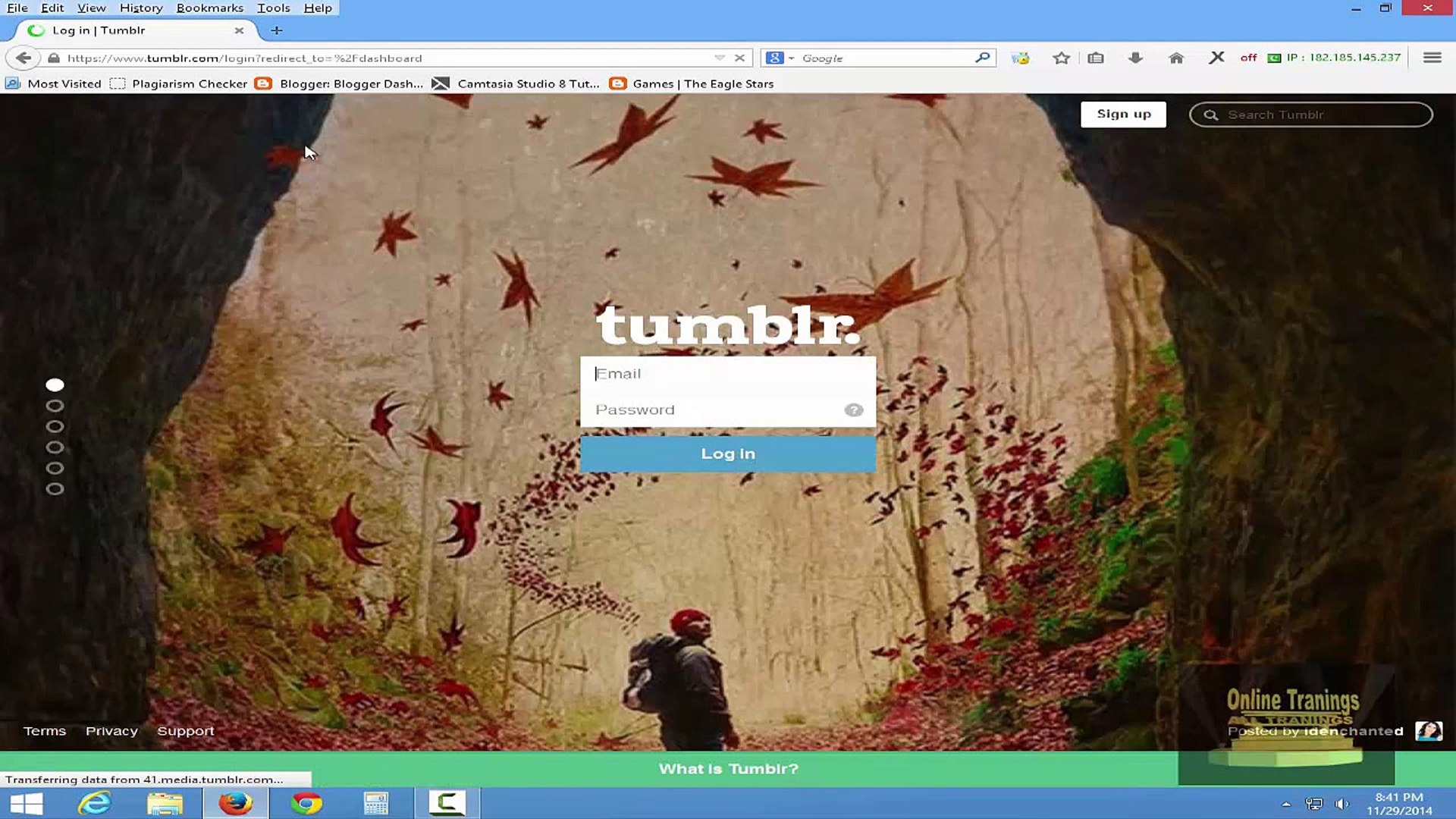Open a new tab with plus button
The image size is (1456, 819).
click(x=277, y=30)
